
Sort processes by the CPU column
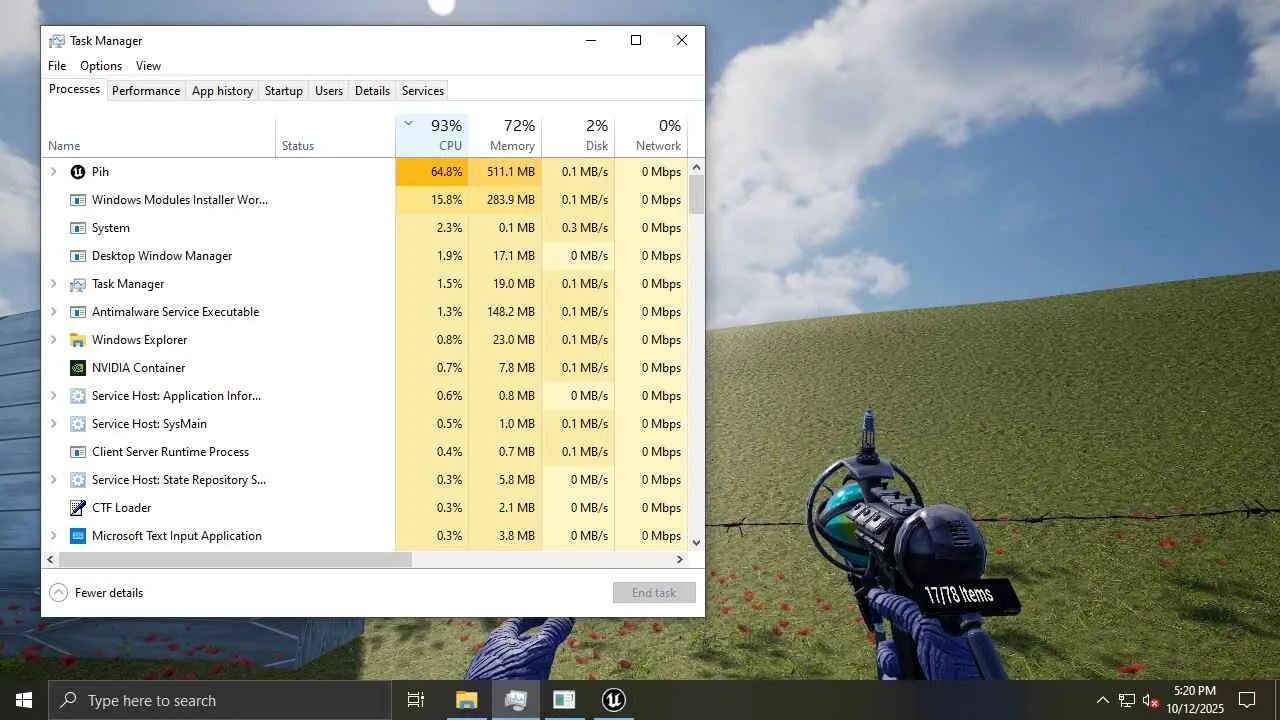pyautogui.click(x=432, y=137)
